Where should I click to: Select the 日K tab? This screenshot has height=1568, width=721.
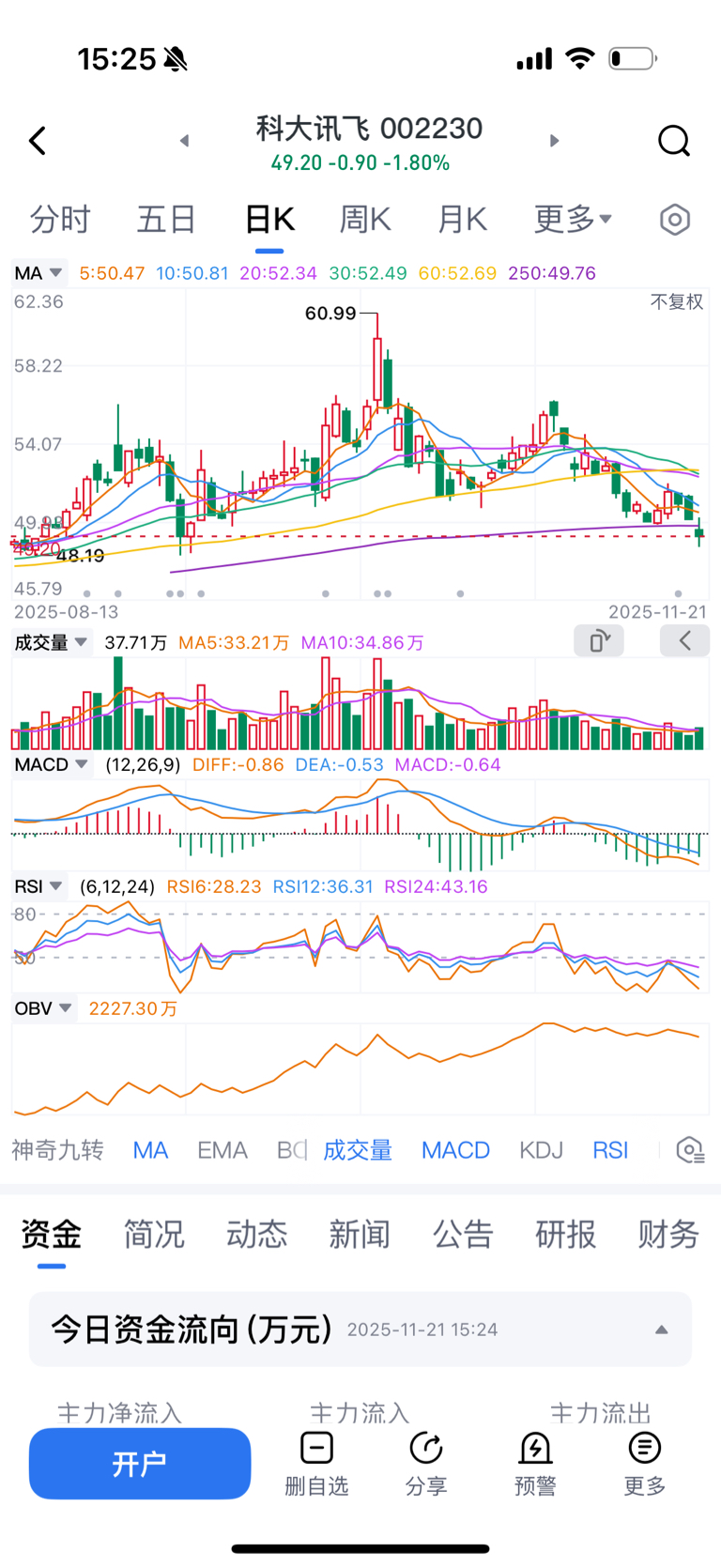coord(269,220)
